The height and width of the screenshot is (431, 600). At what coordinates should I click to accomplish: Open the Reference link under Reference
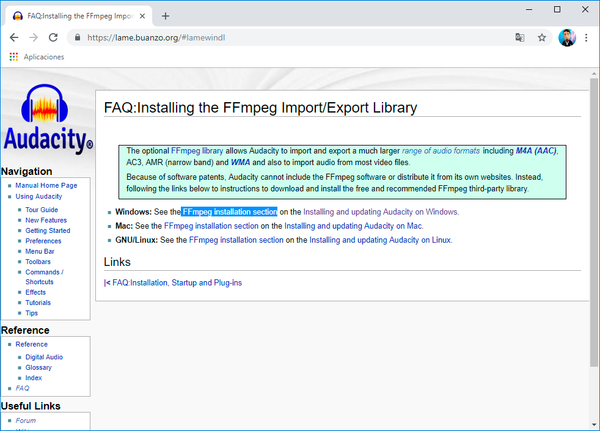(31, 344)
